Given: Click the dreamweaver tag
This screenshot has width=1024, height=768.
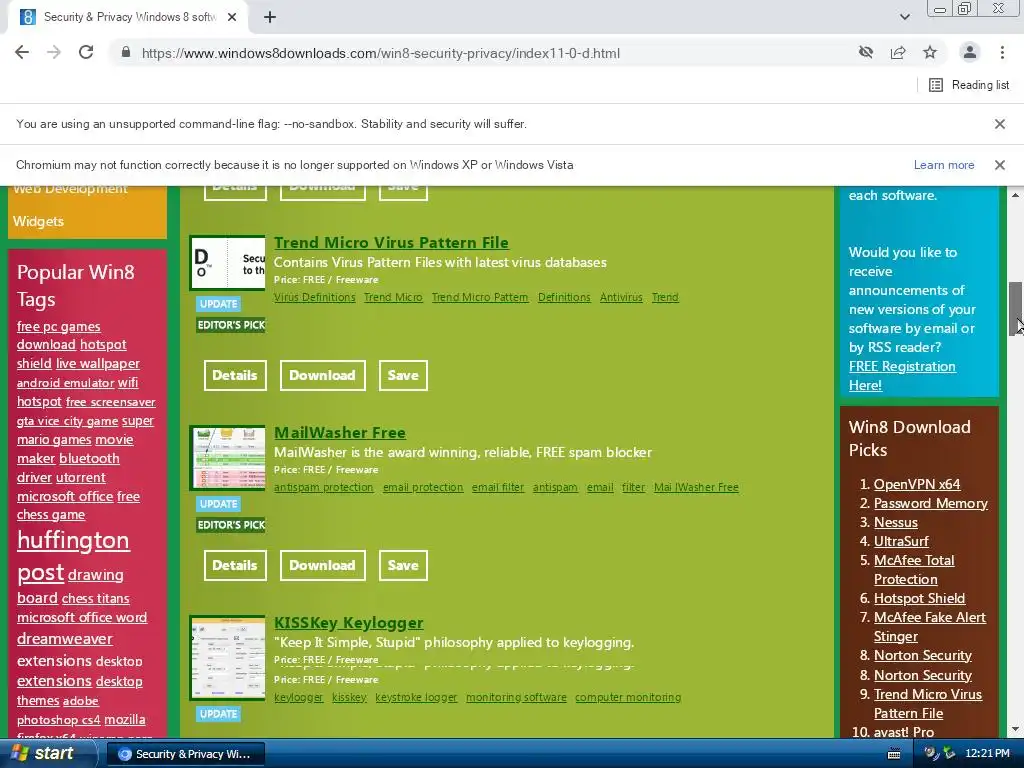Looking at the screenshot, I should (65, 639).
